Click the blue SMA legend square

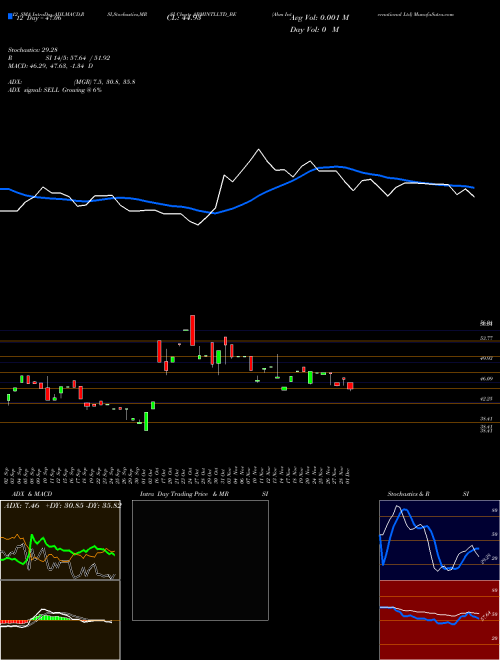pos(11,17)
